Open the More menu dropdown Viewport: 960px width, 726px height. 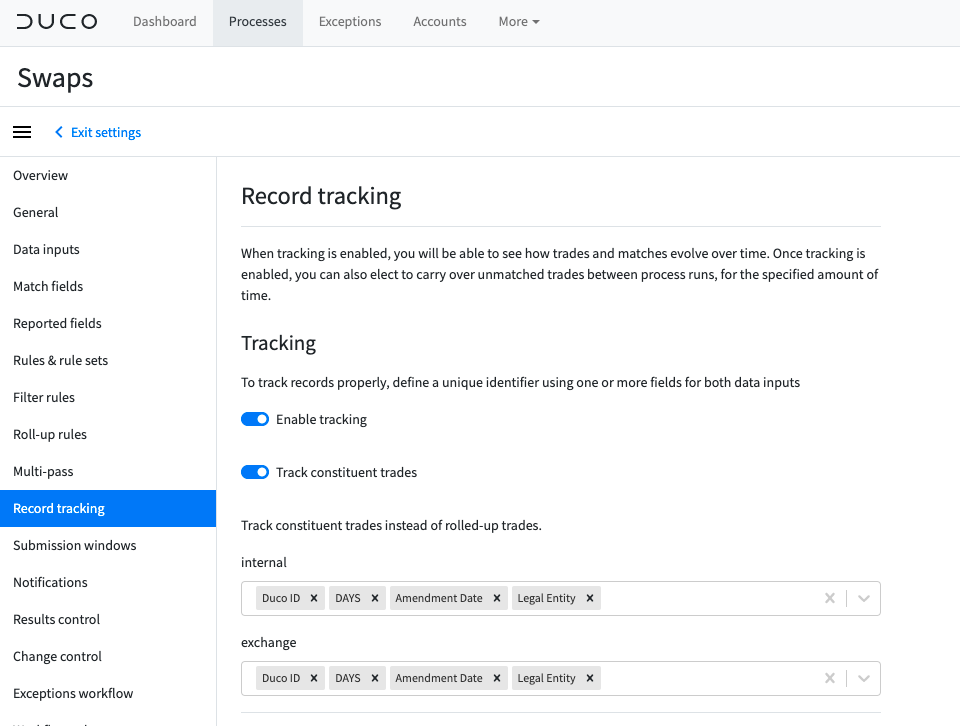coord(519,22)
